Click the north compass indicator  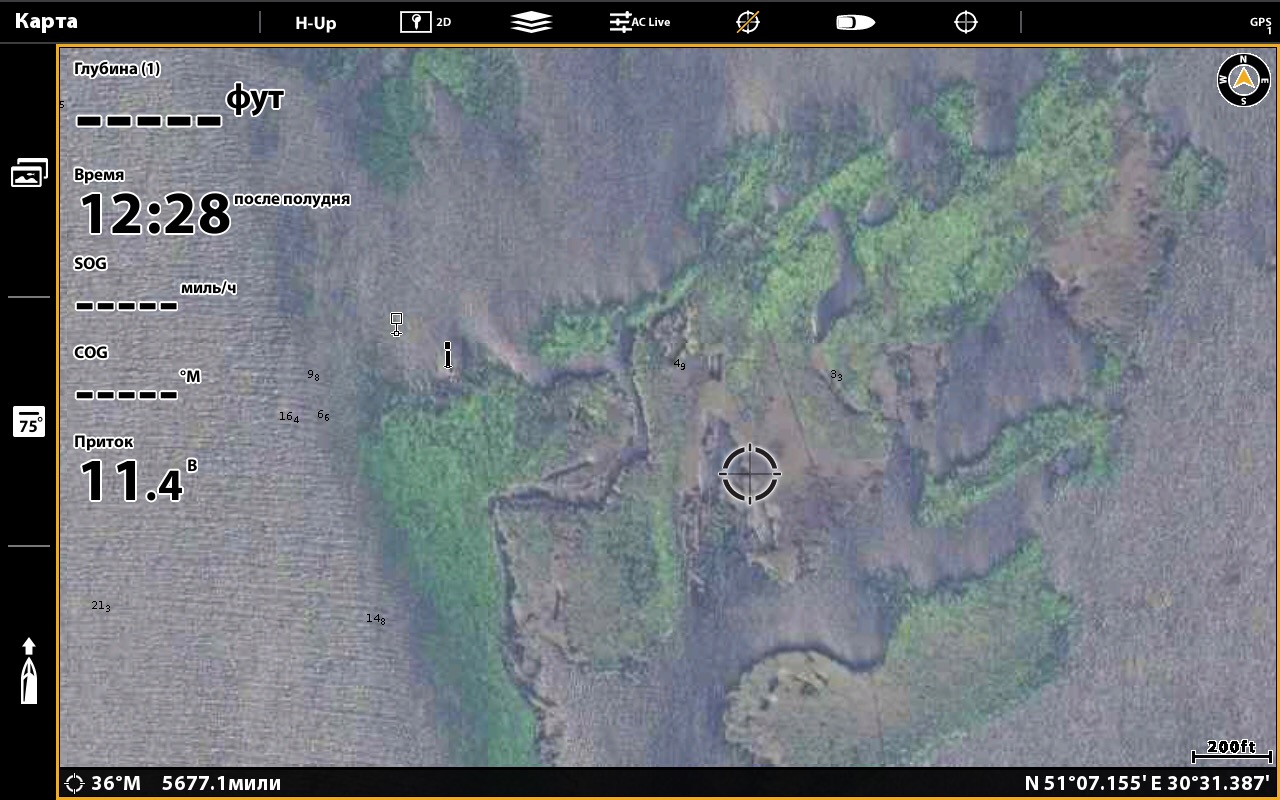(x=1243, y=80)
